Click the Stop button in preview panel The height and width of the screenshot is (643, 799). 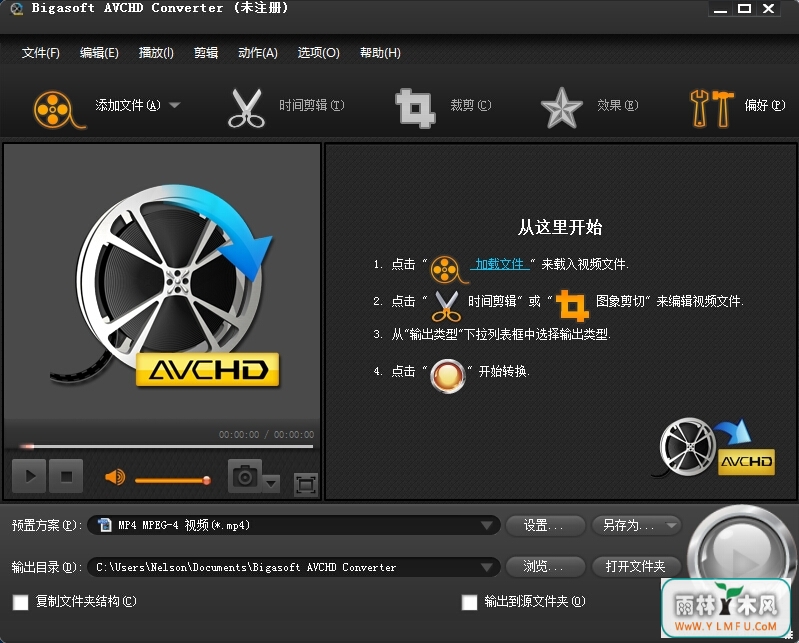click(x=66, y=476)
